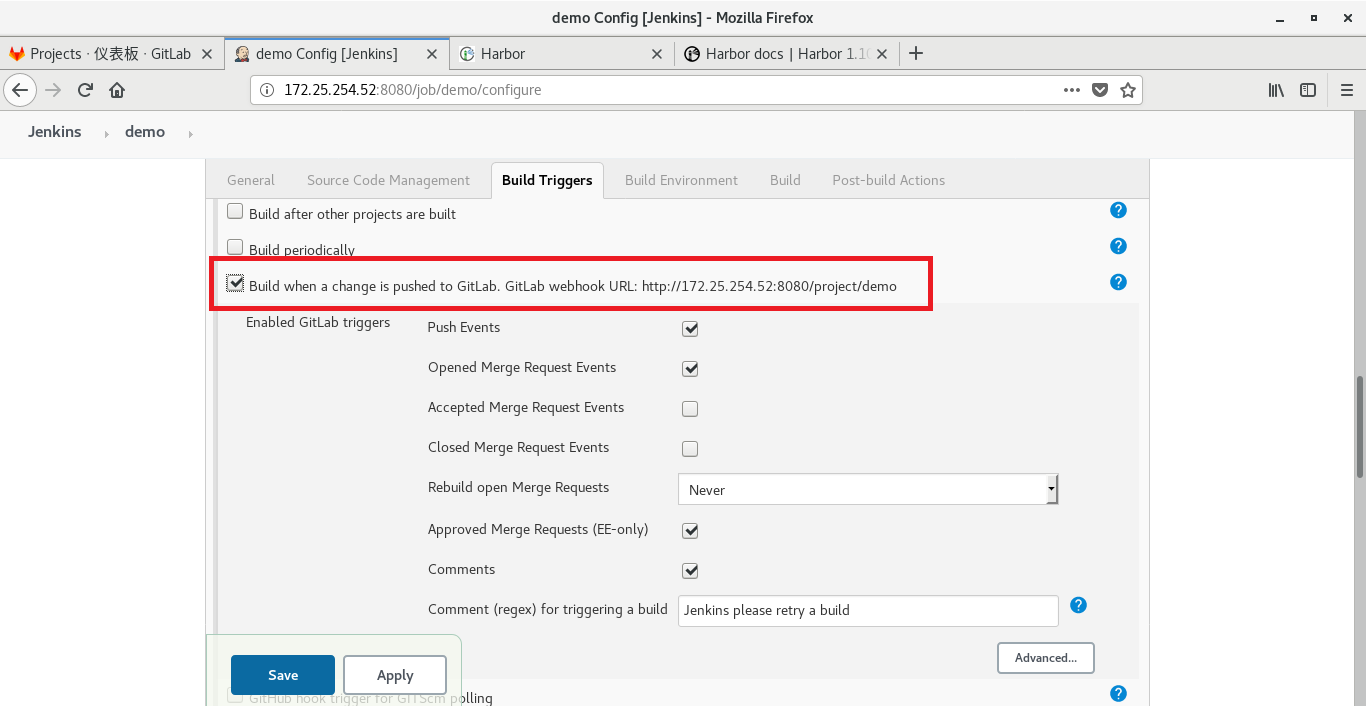This screenshot has width=1366, height=706.
Task: Open Jenkins breadcrumb link
Action: (x=55, y=132)
